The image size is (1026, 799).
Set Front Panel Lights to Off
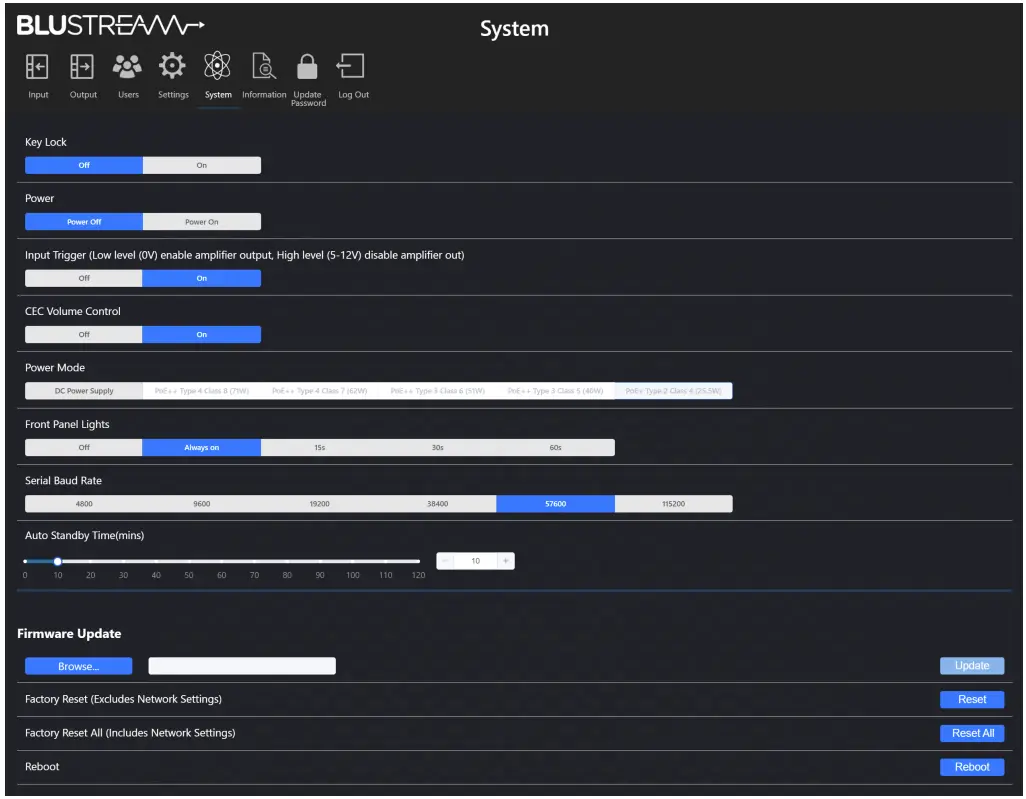click(x=84, y=448)
